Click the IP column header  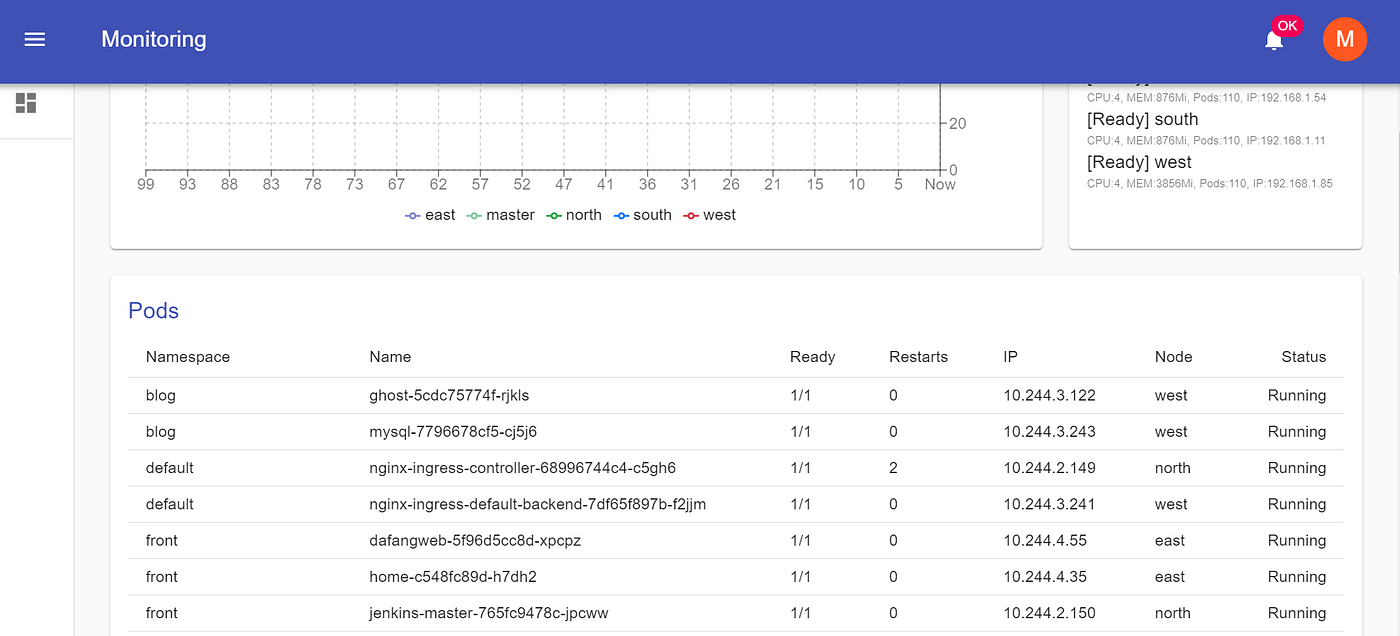[x=1010, y=357]
